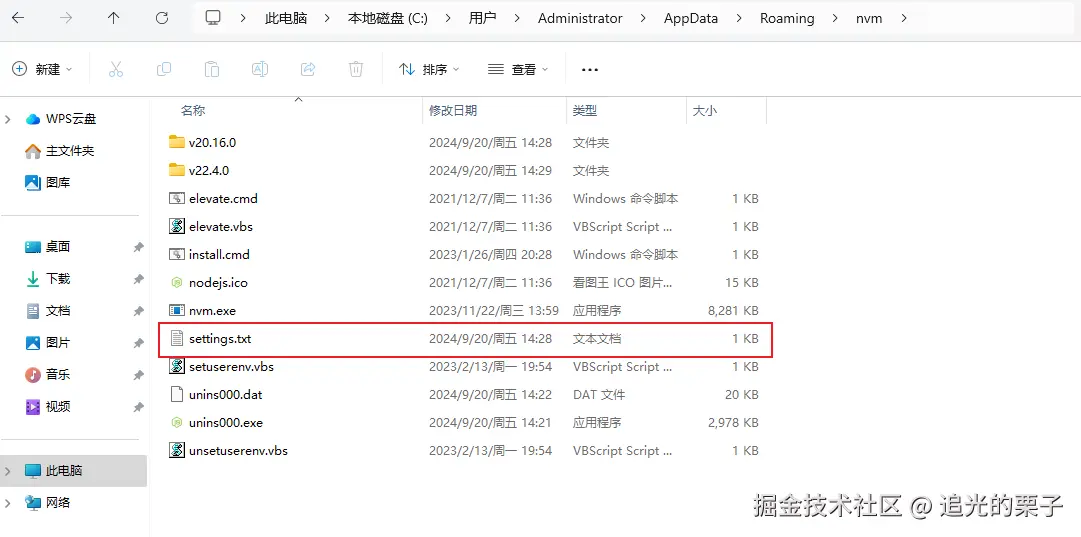Screen dimensions: 1081x537
Task: Open the 排序 (Sort) dropdown
Action: tap(429, 70)
